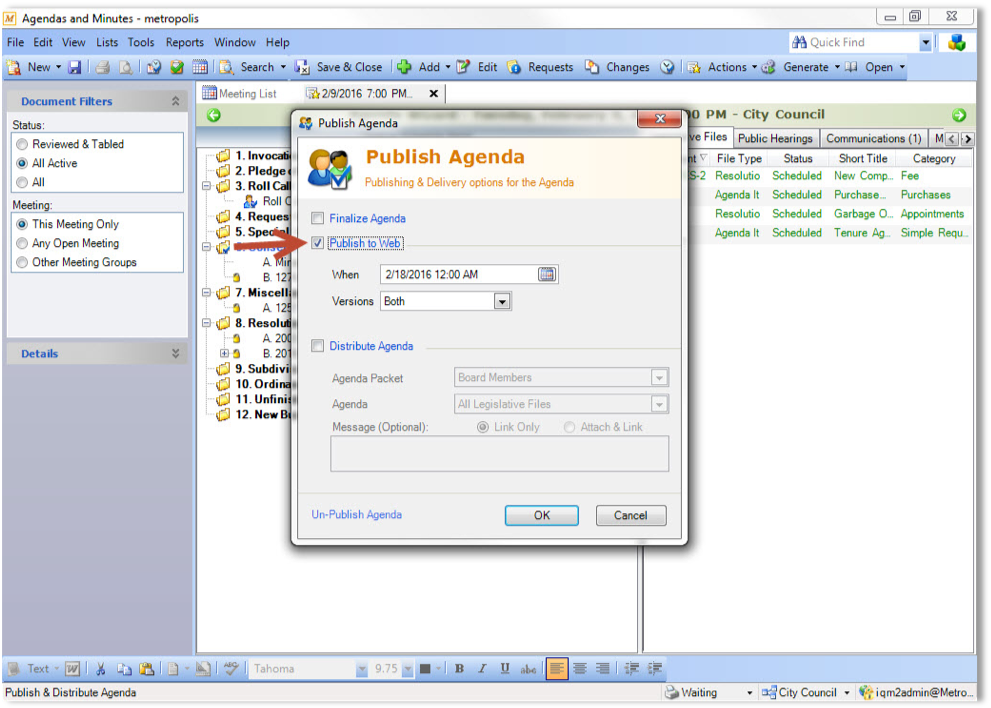Open the Communications (1) tab
Viewport: 991px width, 708px height.
874,138
